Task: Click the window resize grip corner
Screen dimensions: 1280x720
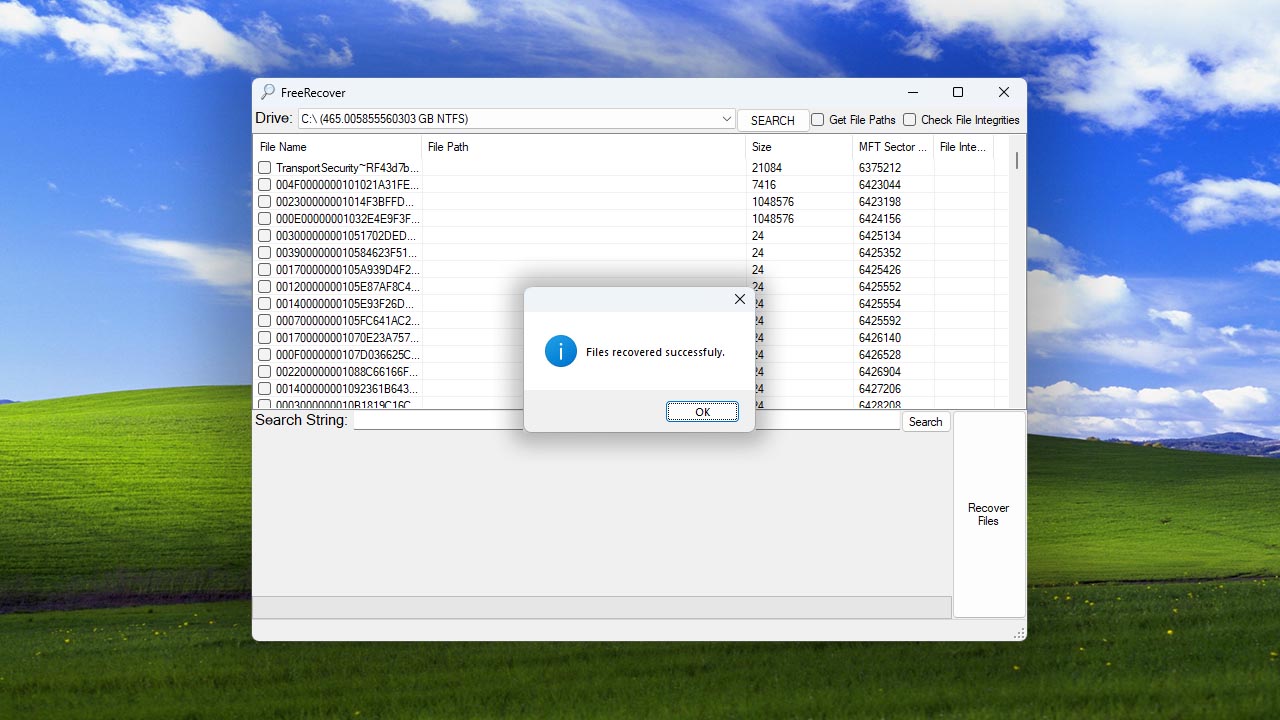Action: pyautogui.click(x=1019, y=633)
